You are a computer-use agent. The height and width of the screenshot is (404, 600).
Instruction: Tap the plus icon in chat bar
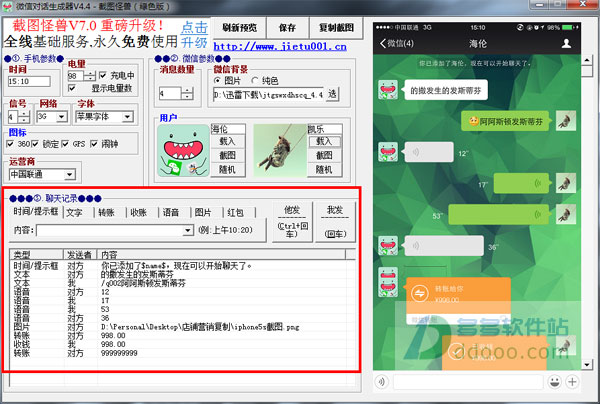572,381
